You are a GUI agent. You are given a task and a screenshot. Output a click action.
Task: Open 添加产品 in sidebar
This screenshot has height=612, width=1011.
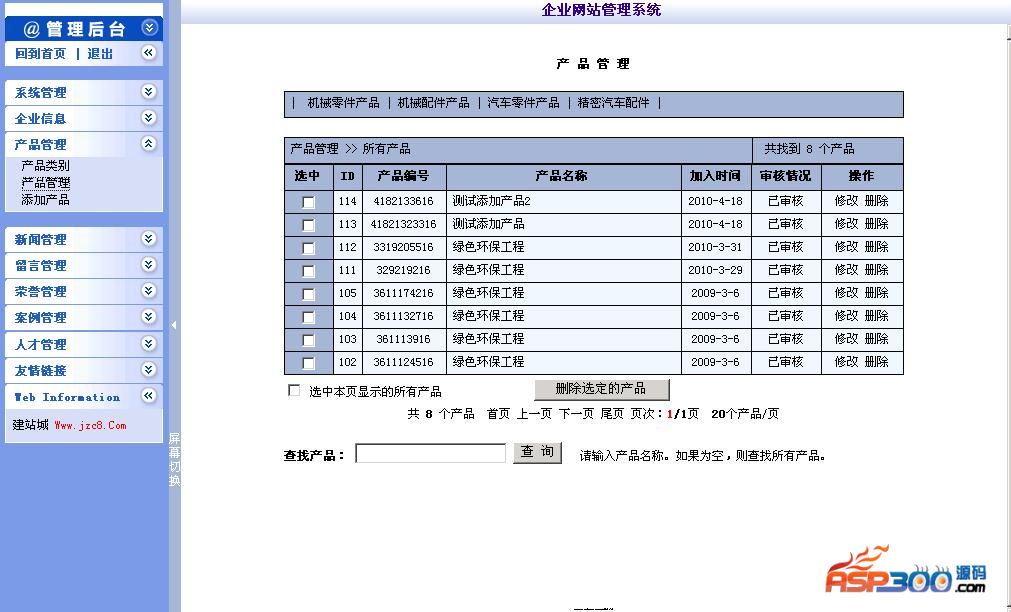45,200
